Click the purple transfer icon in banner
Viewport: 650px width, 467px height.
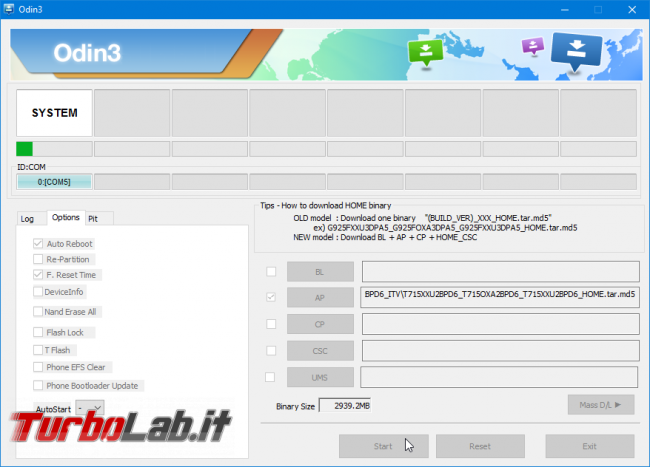[x=533, y=46]
